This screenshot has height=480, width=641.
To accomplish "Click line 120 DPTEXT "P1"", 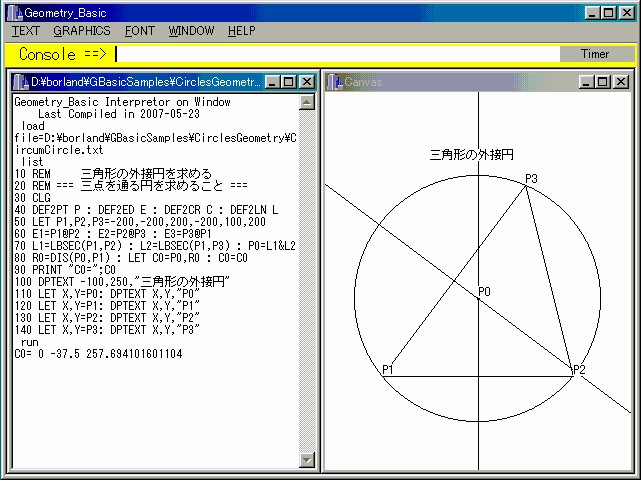I will pos(107,306).
